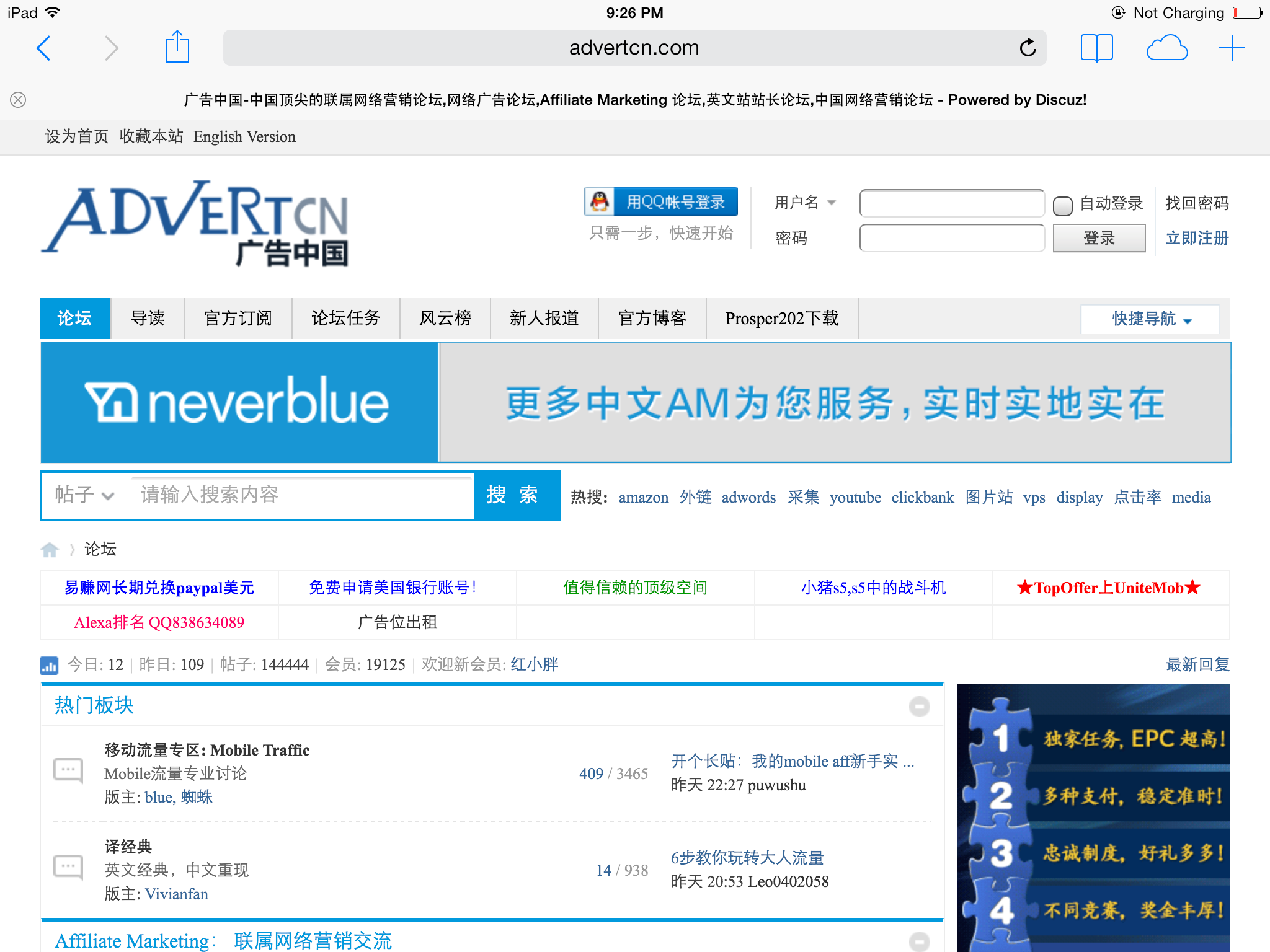Collapse the 热门板块 section
This screenshot has height=952, width=1270.
919,706
